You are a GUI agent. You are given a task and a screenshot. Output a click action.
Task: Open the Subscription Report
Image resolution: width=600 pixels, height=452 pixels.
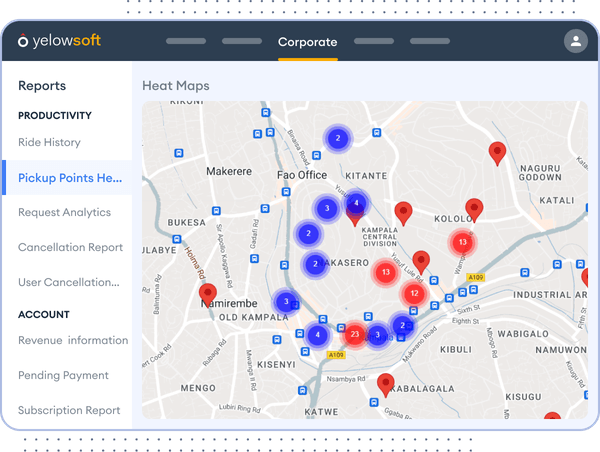69,410
